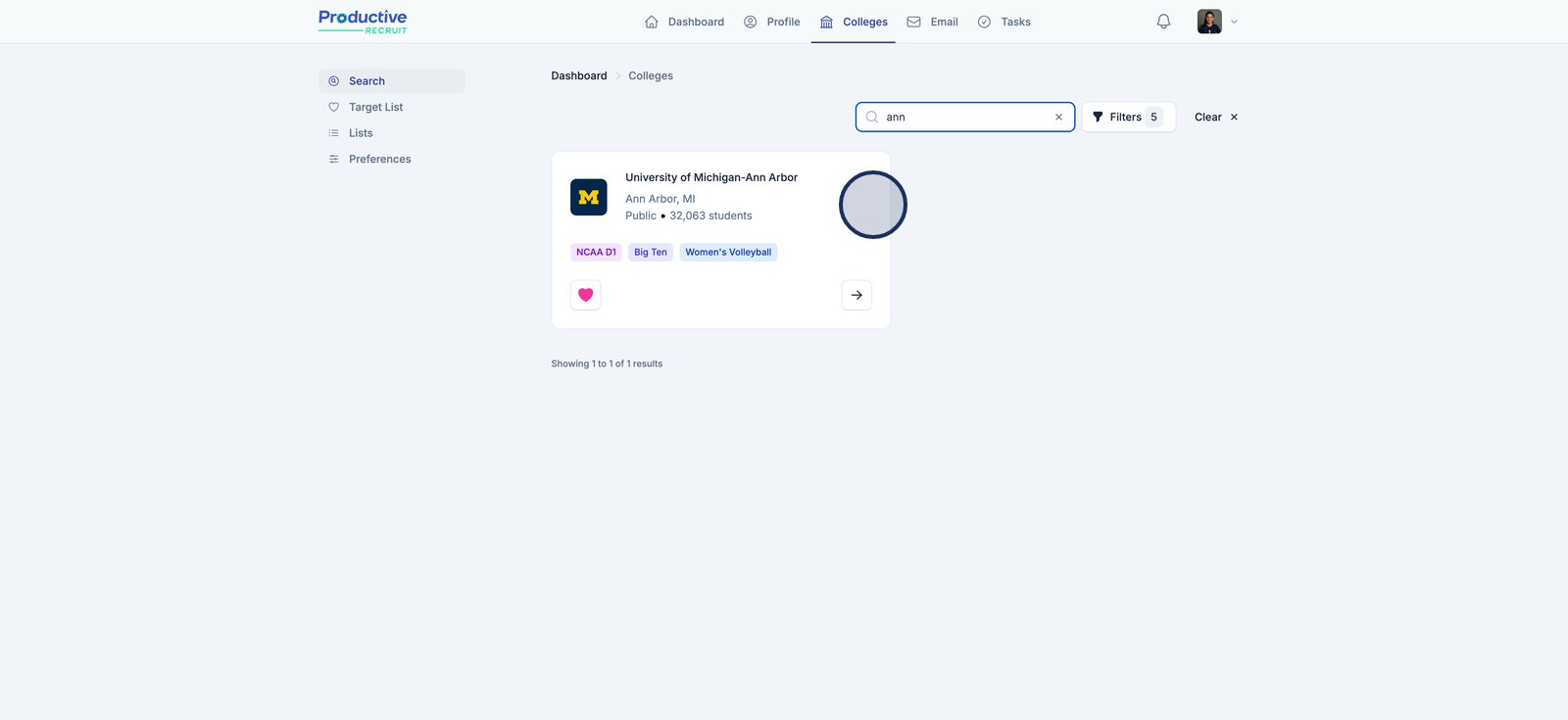Click the University of Michigan logo
The width and height of the screenshot is (1568, 720).
pyautogui.click(x=589, y=197)
